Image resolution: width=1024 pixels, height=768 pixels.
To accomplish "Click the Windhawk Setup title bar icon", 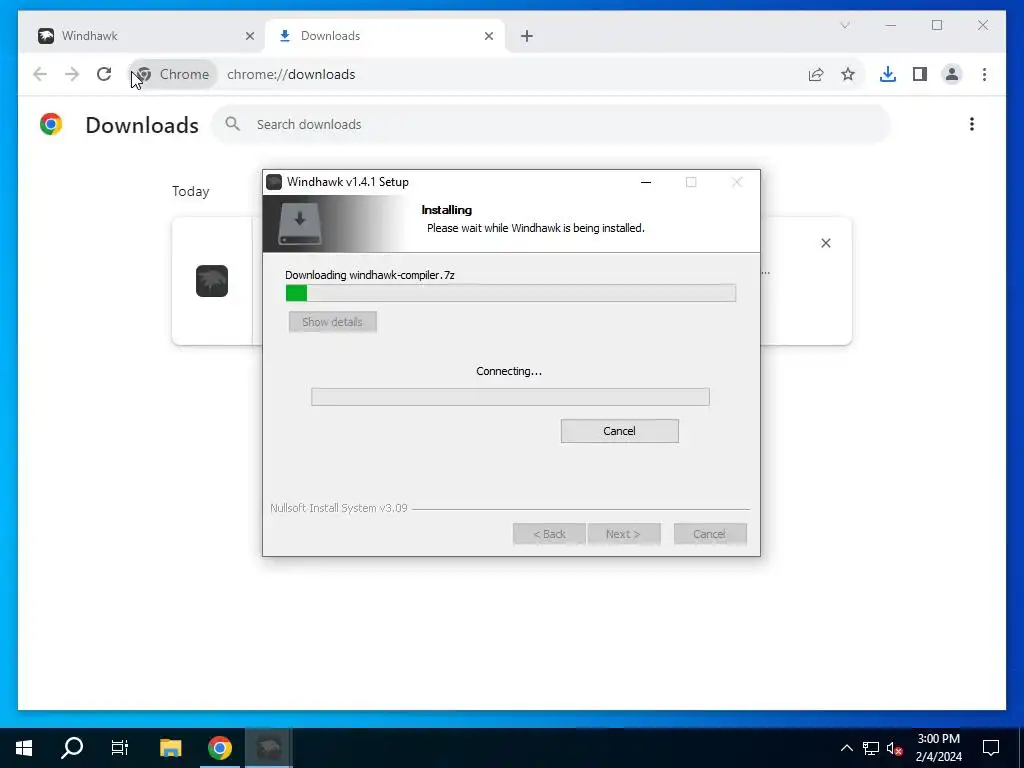I will (274, 182).
